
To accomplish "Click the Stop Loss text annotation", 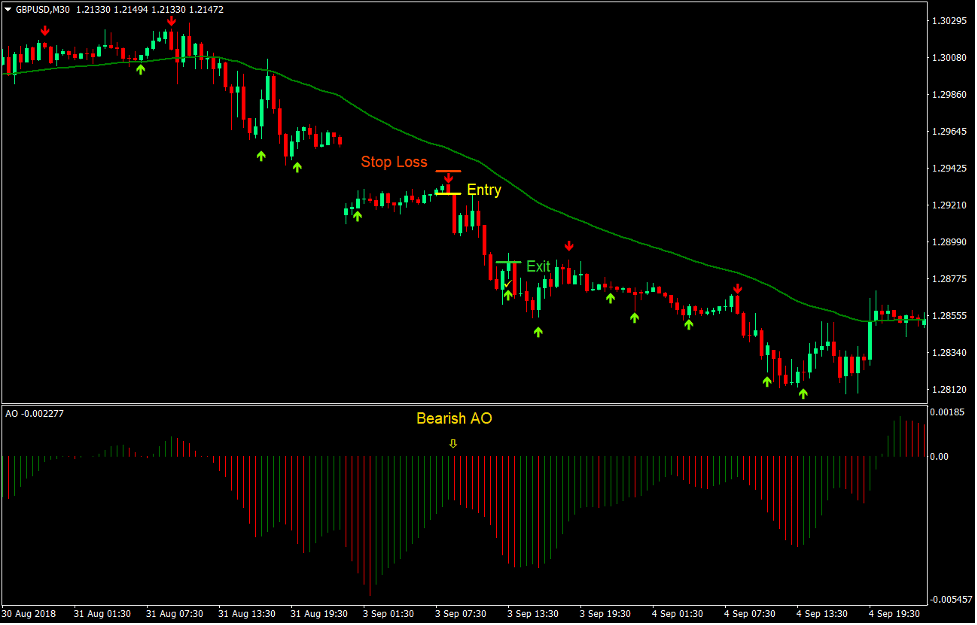I will tap(394, 162).
